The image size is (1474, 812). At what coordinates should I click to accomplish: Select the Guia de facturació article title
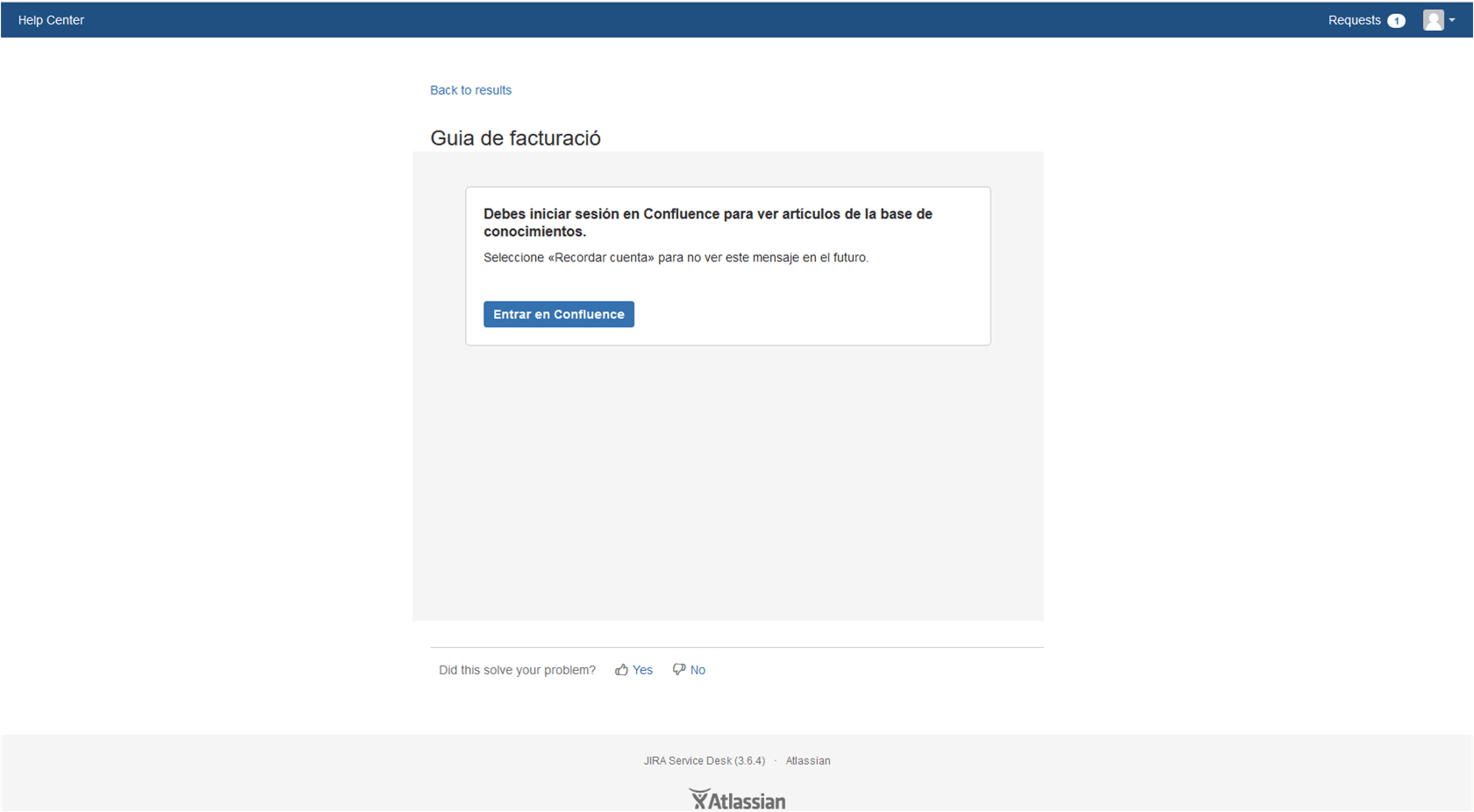515,139
